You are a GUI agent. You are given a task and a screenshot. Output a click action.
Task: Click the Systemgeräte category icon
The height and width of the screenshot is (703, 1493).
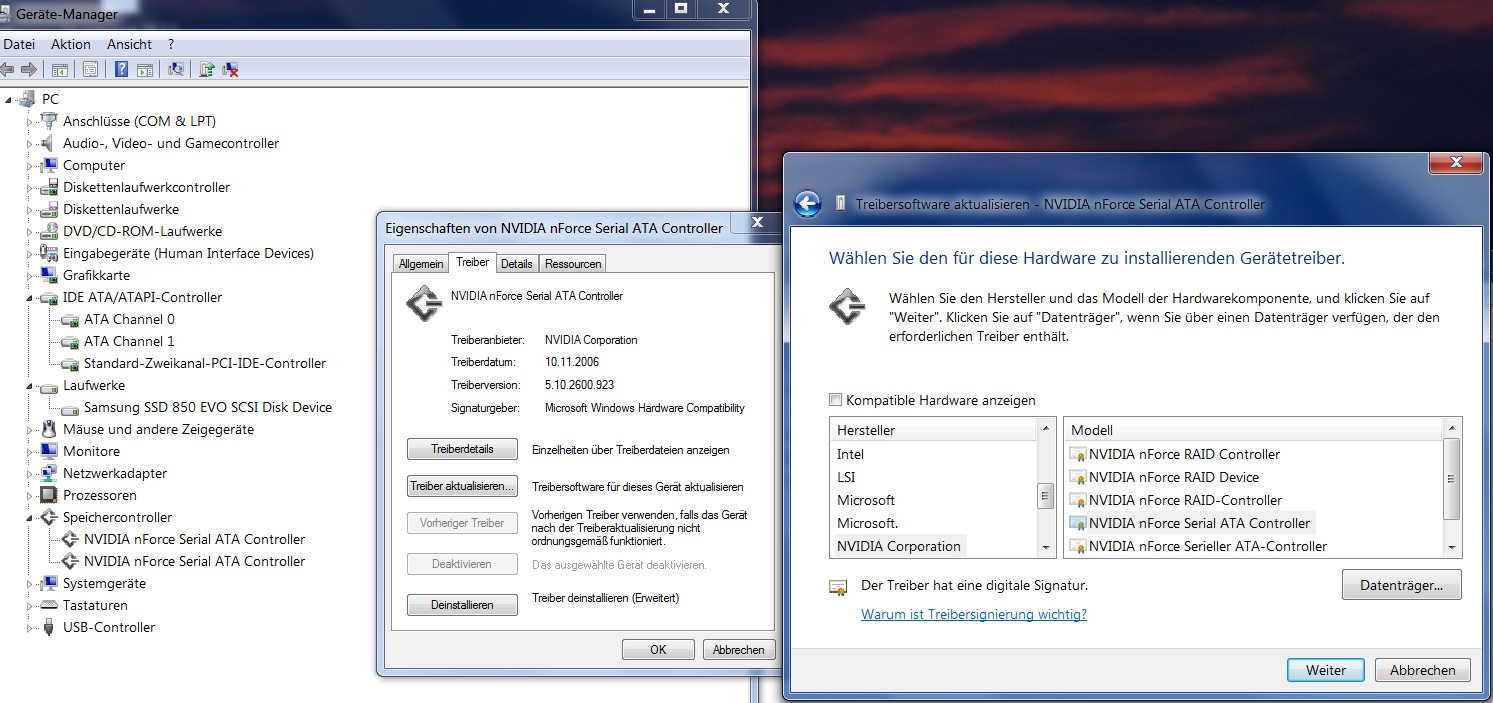(x=48, y=583)
